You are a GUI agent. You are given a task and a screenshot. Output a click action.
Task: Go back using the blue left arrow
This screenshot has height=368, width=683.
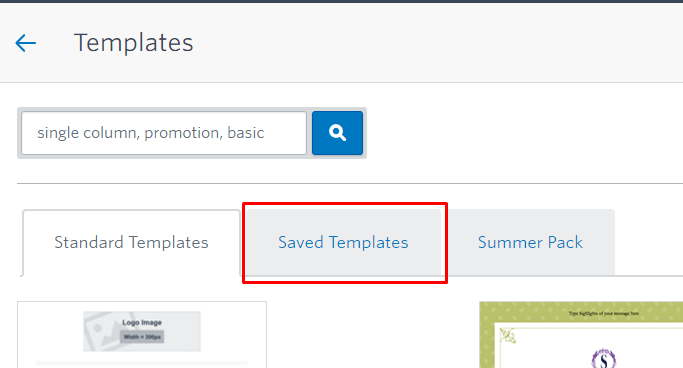25,43
